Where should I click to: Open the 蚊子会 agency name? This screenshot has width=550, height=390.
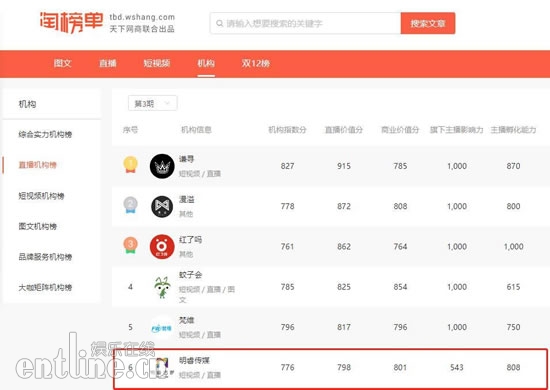pyautogui.click(x=190, y=275)
